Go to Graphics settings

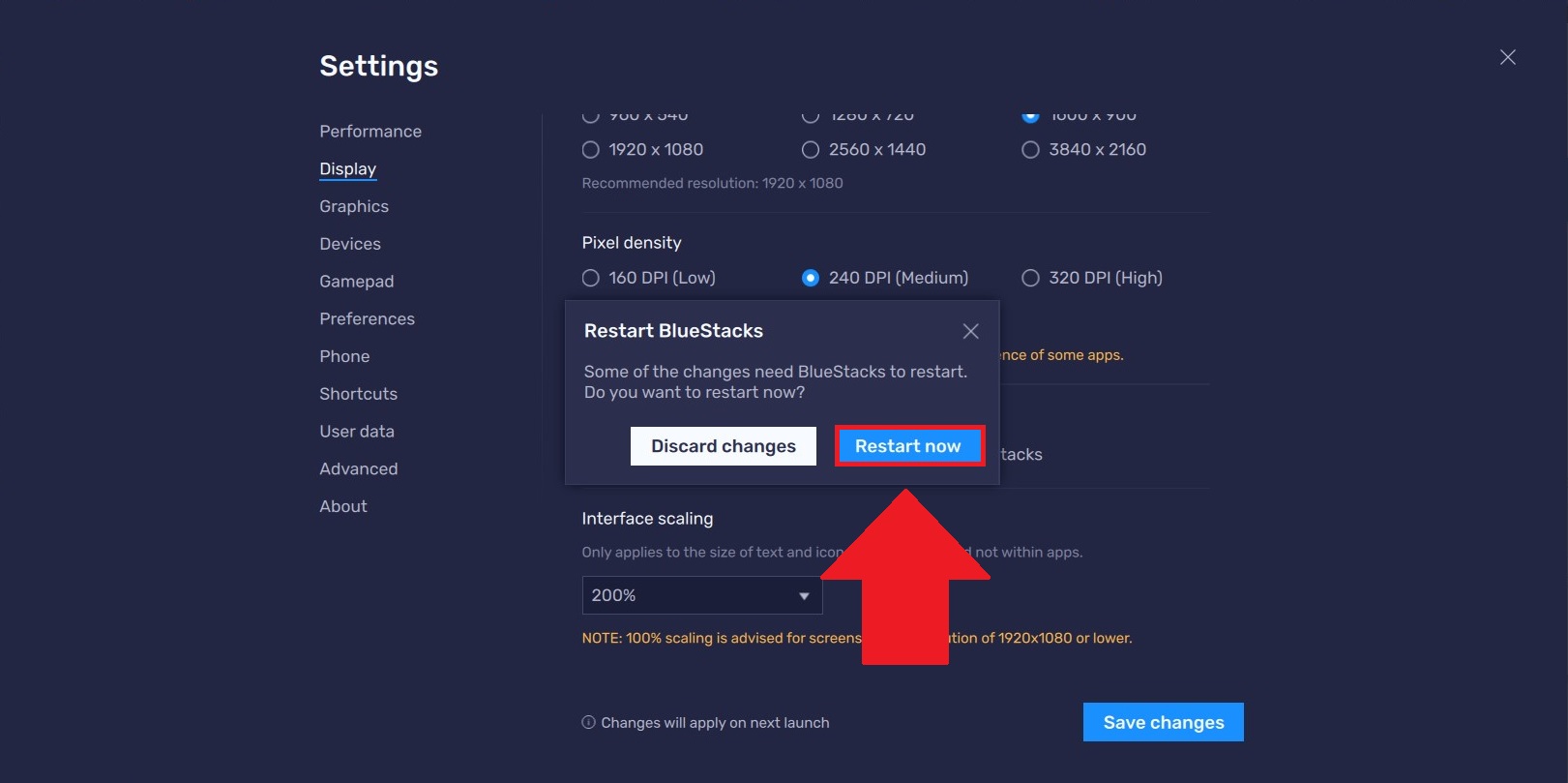click(x=354, y=206)
